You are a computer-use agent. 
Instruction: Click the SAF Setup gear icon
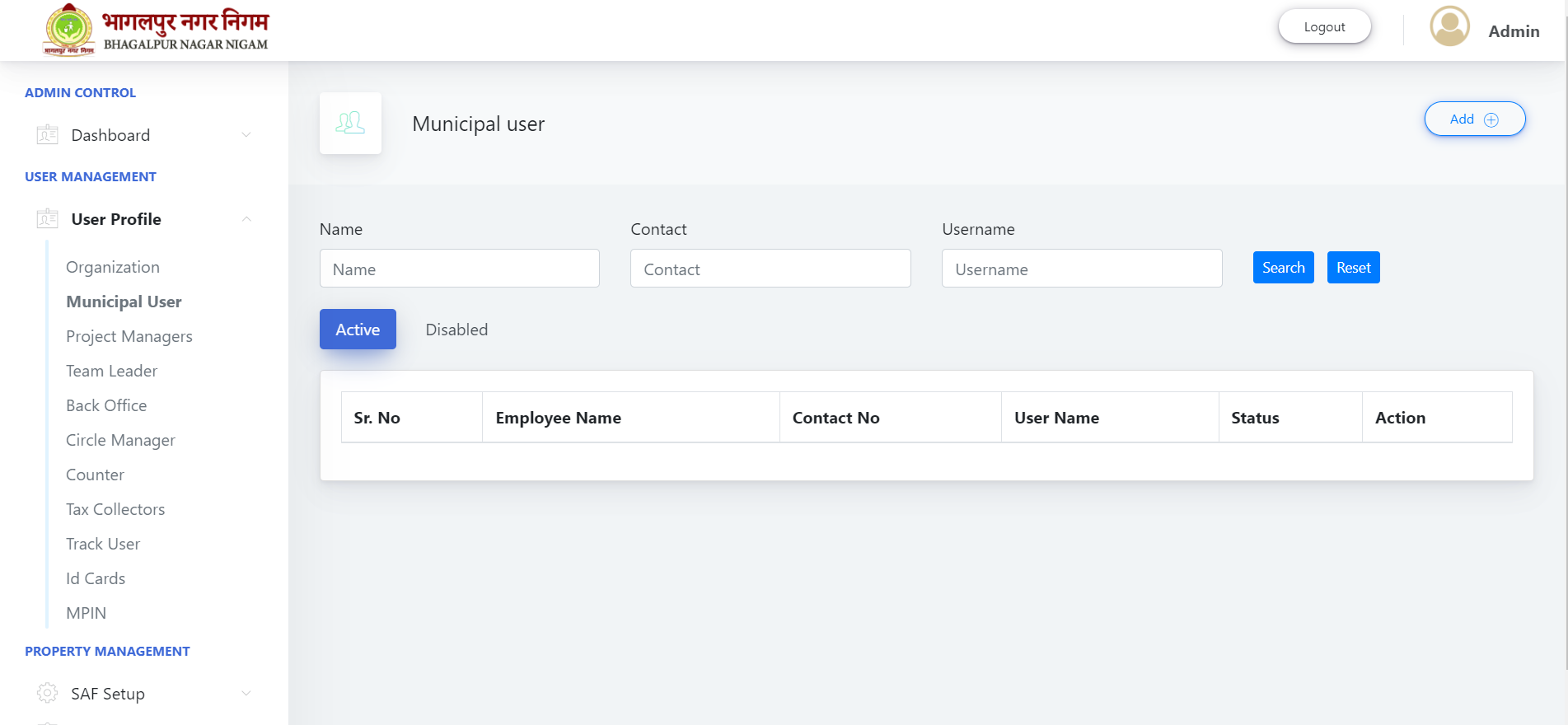coord(48,693)
